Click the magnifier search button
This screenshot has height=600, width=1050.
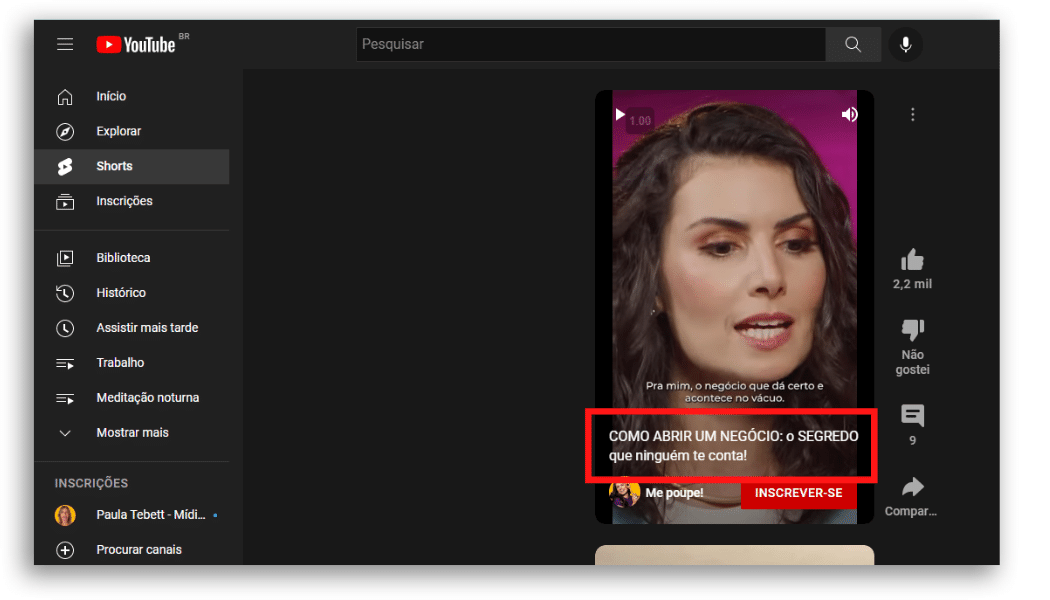853,44
